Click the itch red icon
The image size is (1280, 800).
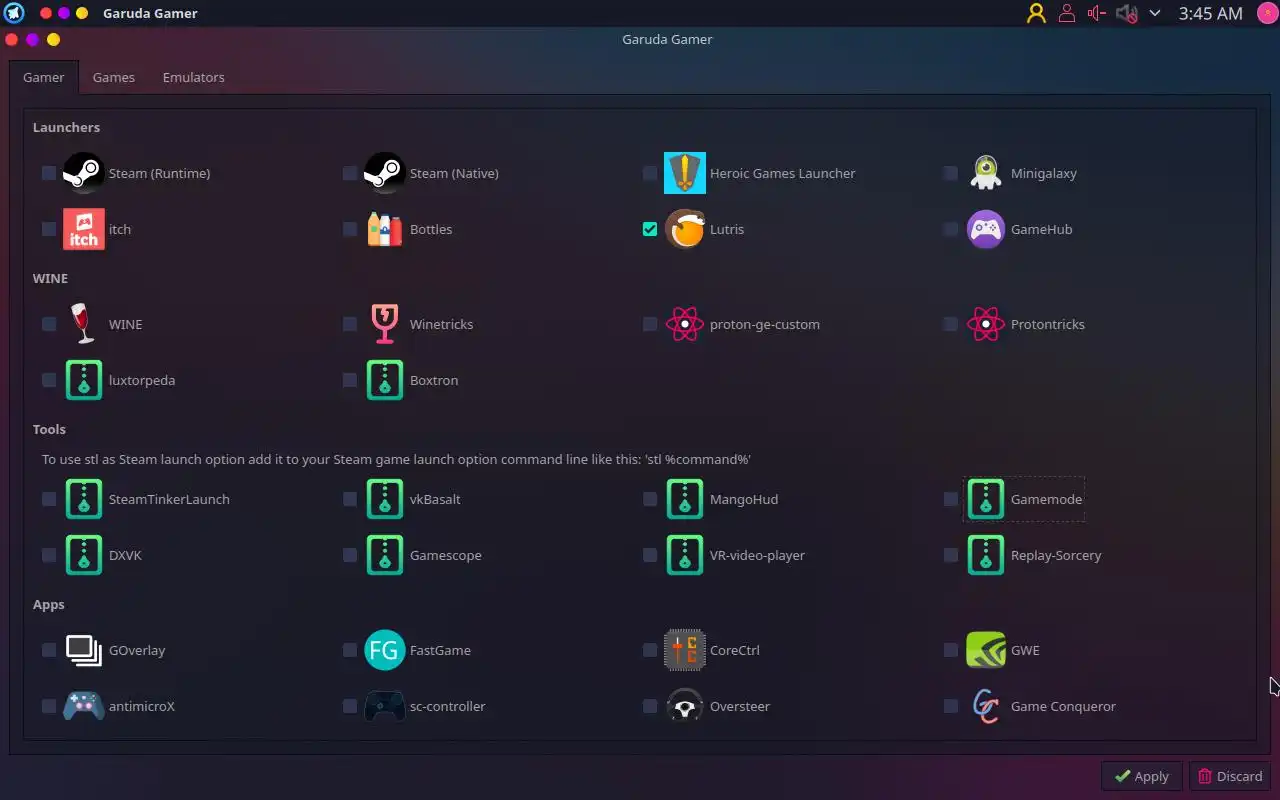click(x=83, y=229)
